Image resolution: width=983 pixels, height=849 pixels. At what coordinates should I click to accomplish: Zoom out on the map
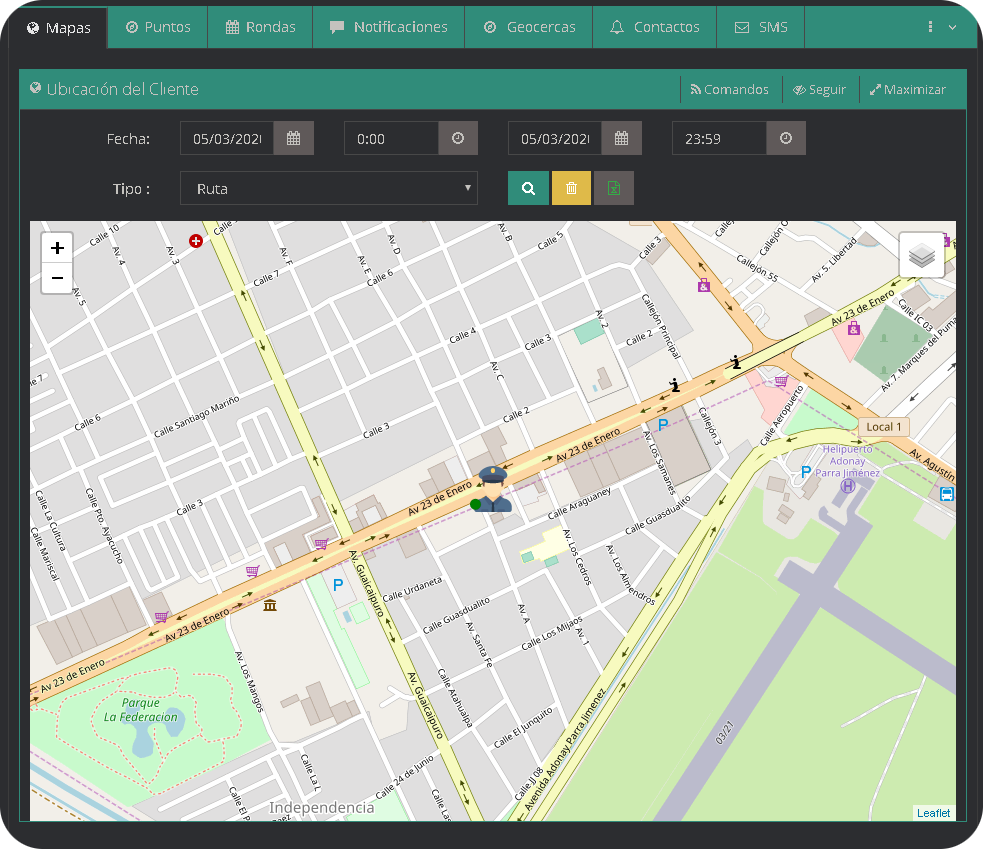57,278
